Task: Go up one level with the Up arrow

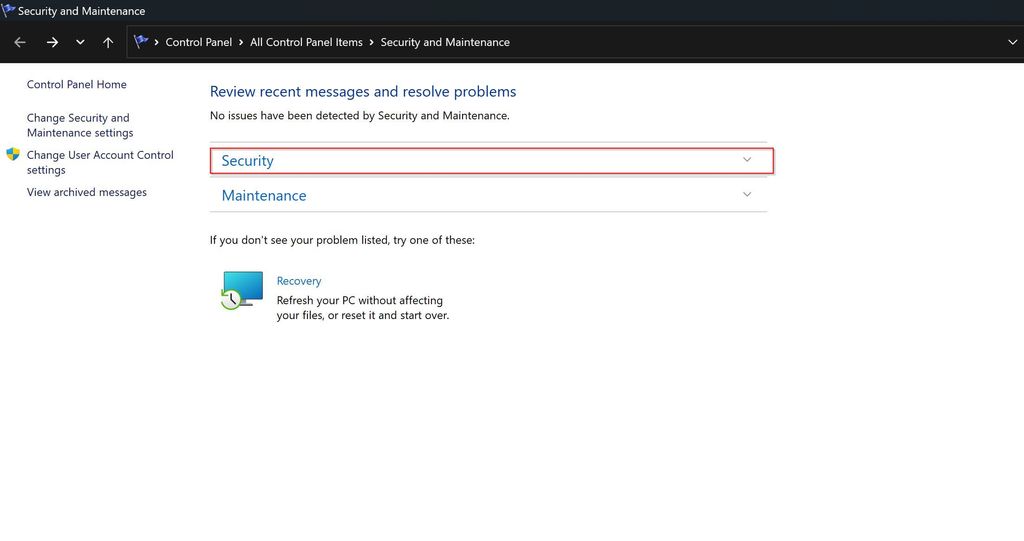Action: 108,43
